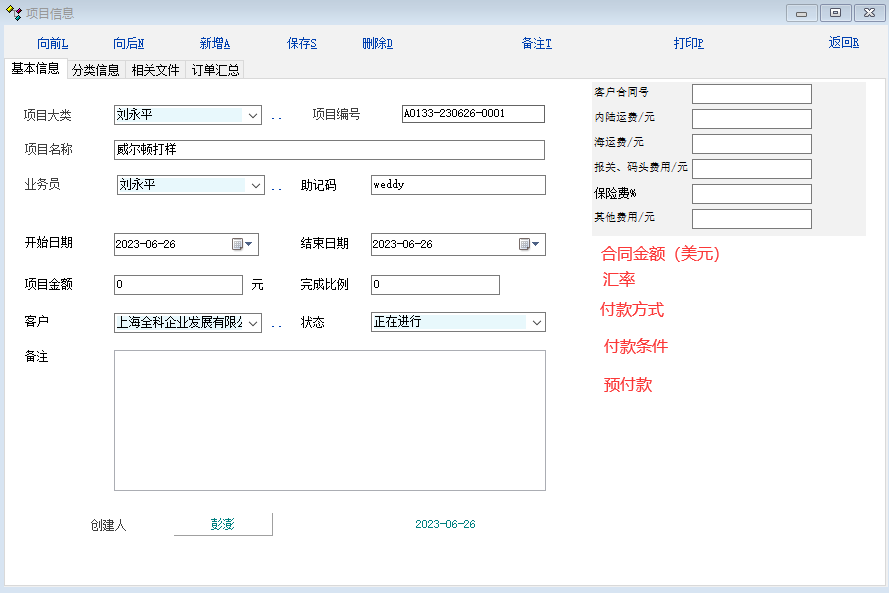889x593 pixels.
Task: Expand the 状态 dropdown
Action: coord(537,322)
